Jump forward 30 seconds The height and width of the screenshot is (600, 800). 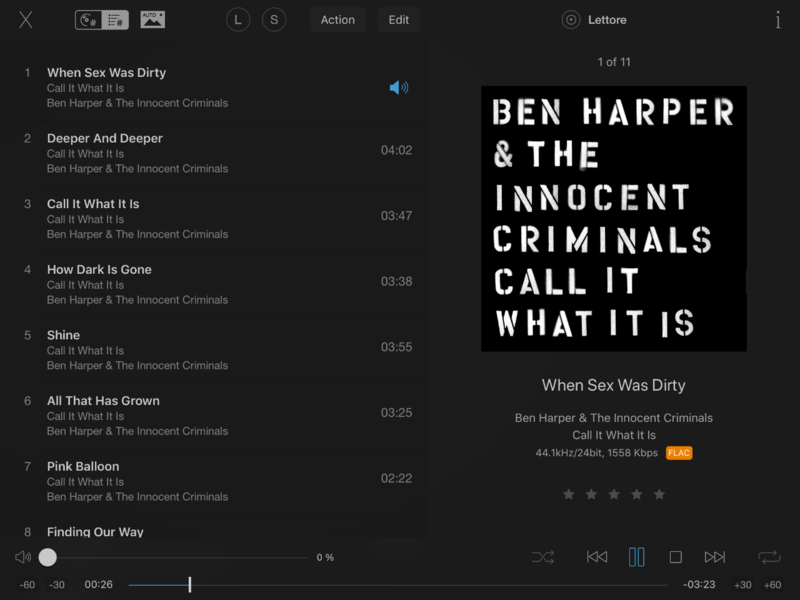[x=743, y=585]
